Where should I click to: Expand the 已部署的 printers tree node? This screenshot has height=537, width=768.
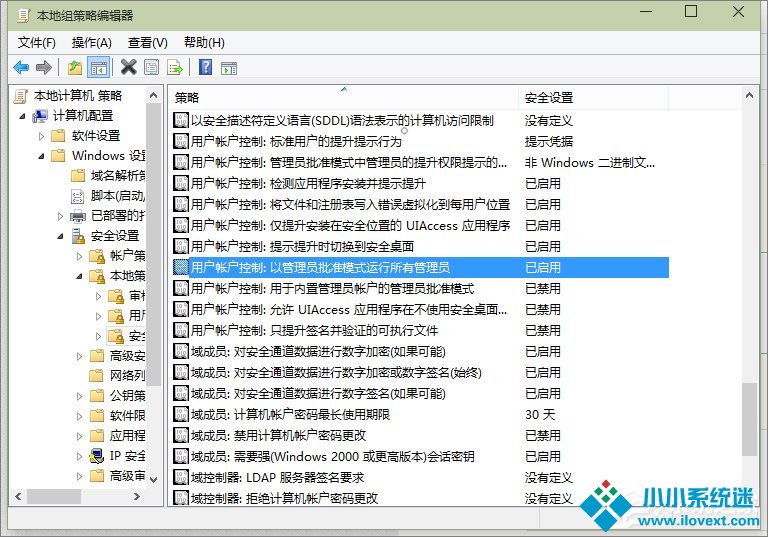60,216
